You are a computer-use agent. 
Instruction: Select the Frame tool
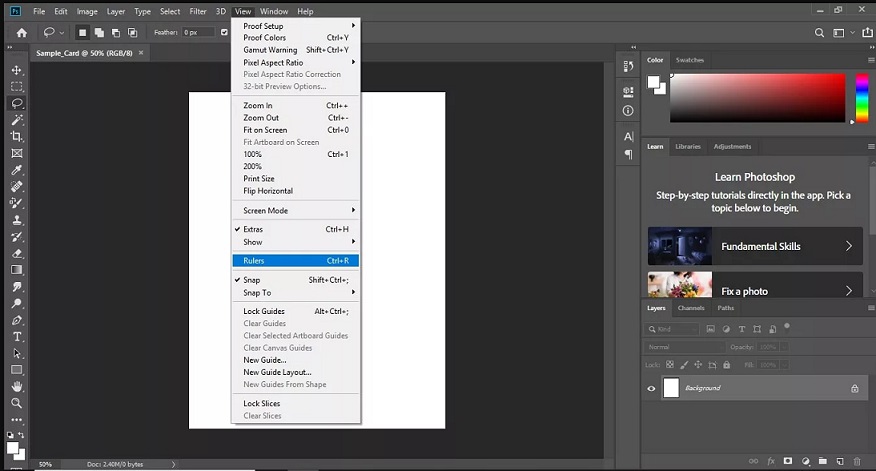tap(17, 153)
